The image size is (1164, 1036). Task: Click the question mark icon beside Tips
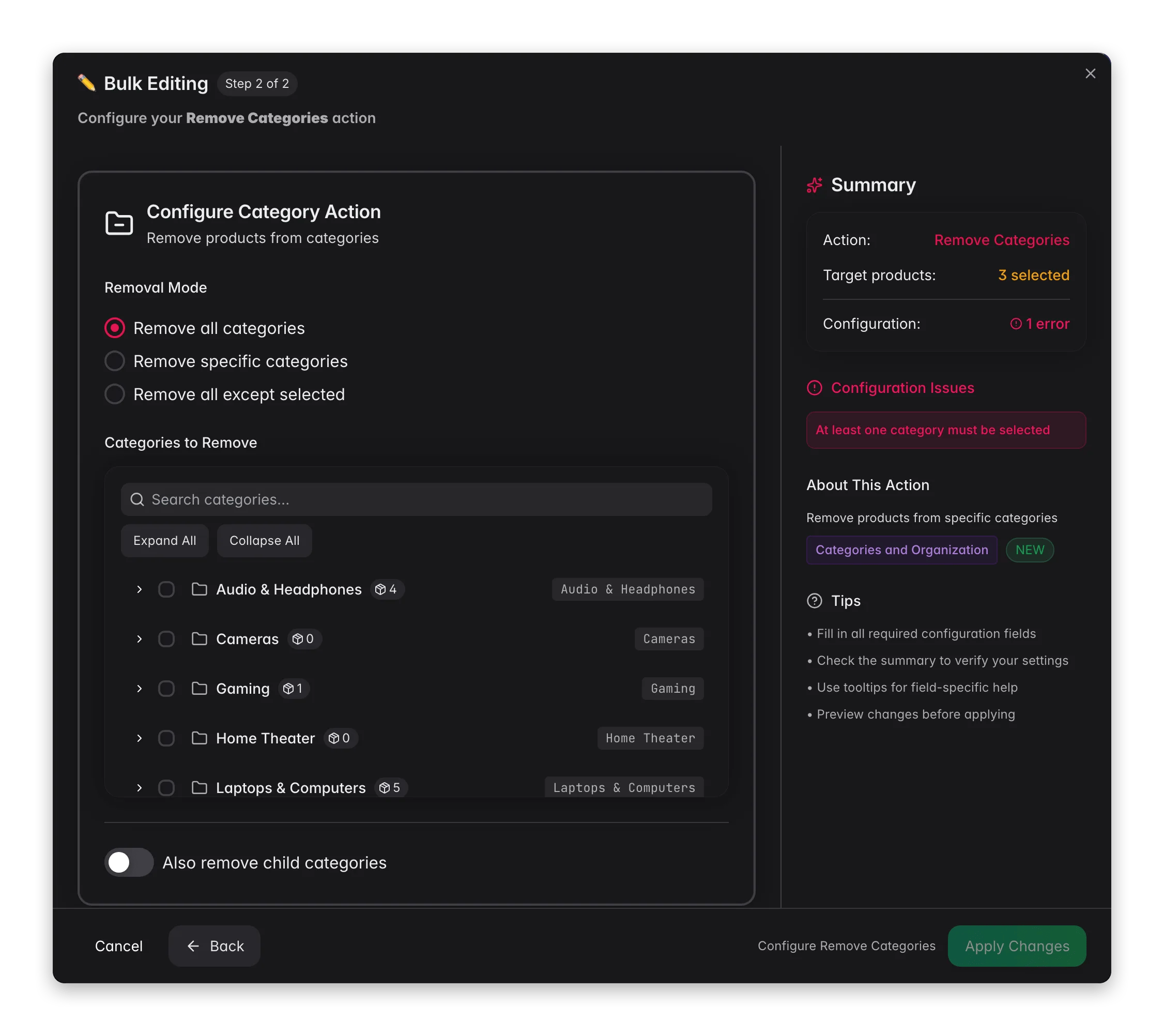click(815, 601)
